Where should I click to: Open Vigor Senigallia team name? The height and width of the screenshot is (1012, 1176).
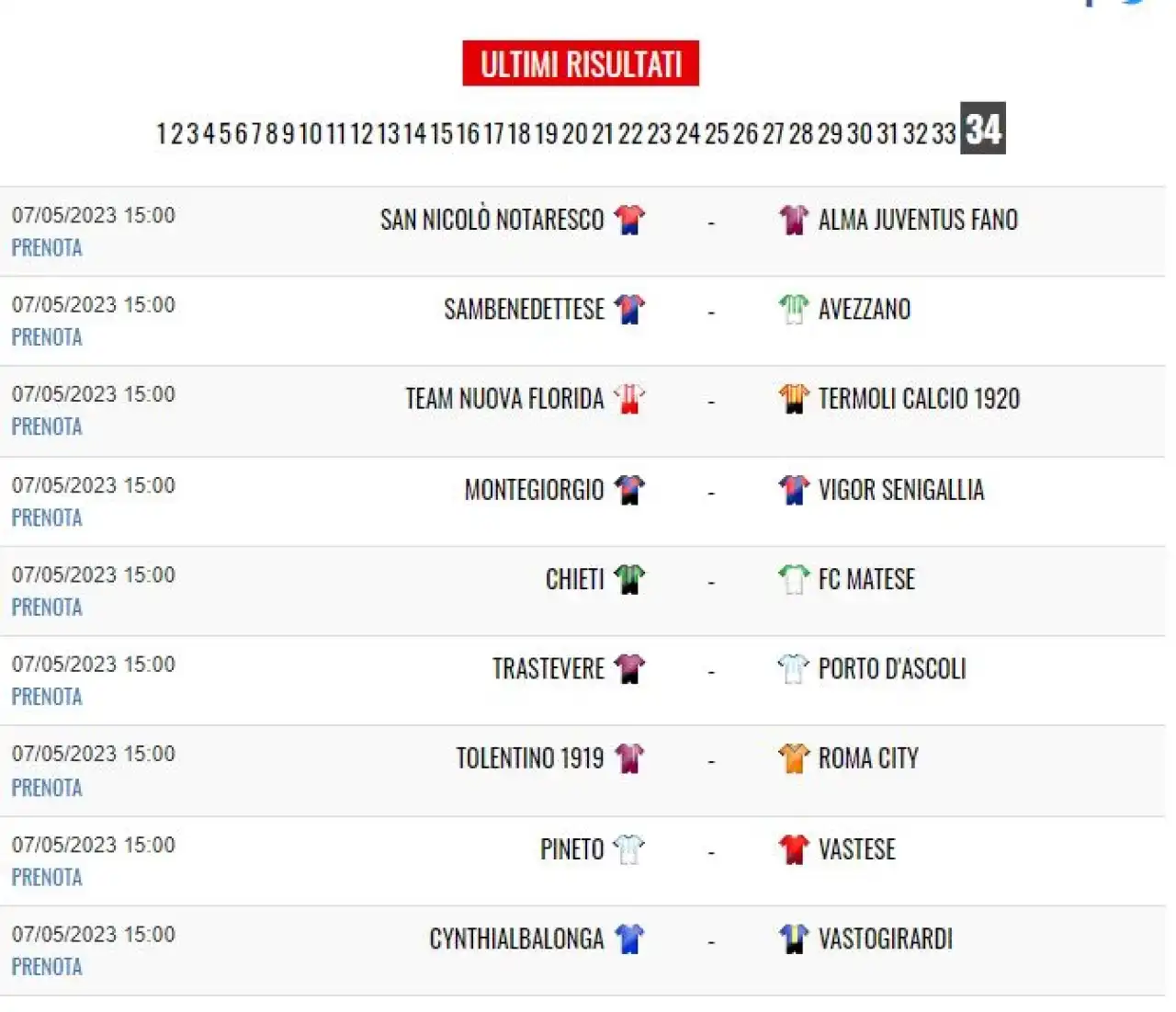point(901,490)
